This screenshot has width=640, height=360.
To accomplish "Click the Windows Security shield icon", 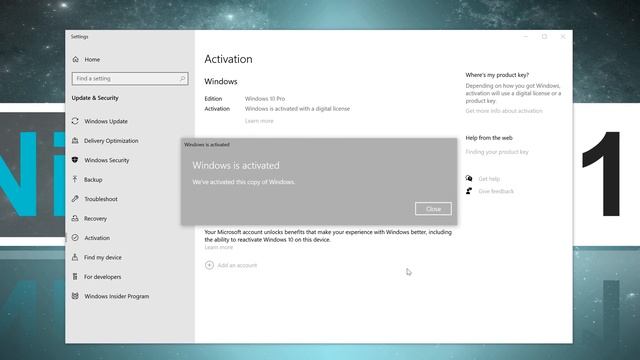I will tap(75, 160).
